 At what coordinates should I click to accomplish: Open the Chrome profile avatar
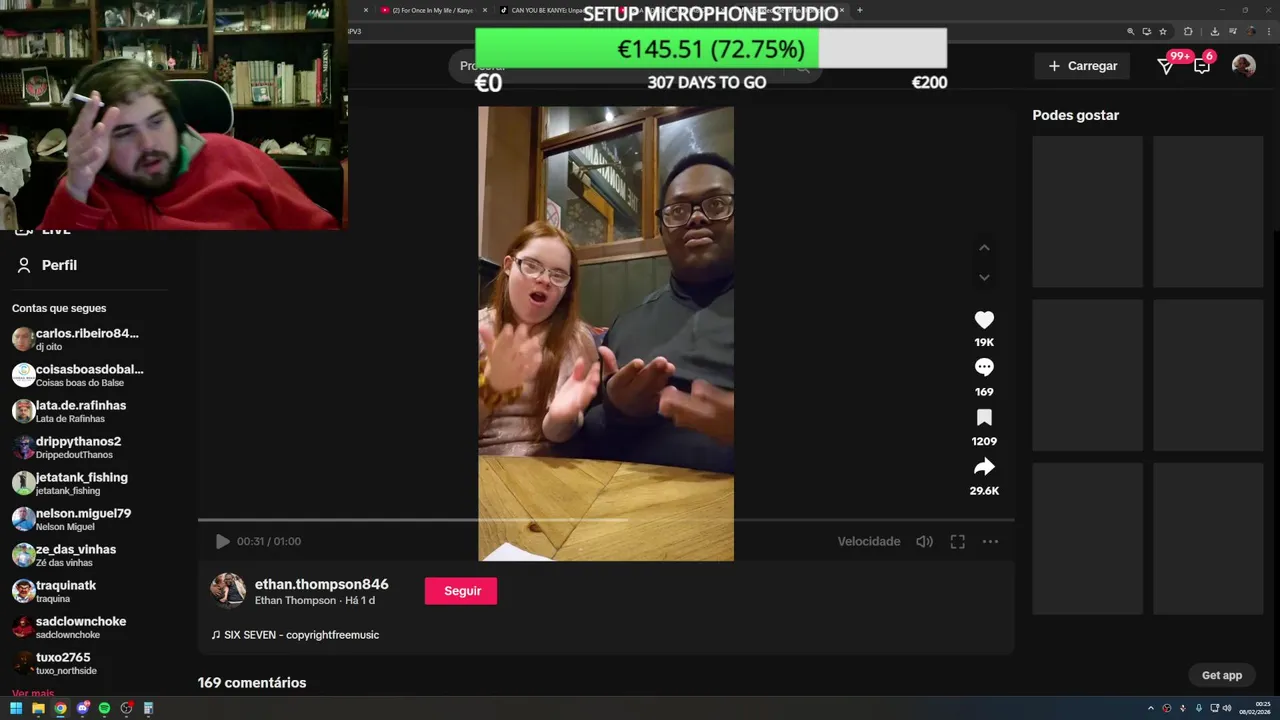[1250, 31]
